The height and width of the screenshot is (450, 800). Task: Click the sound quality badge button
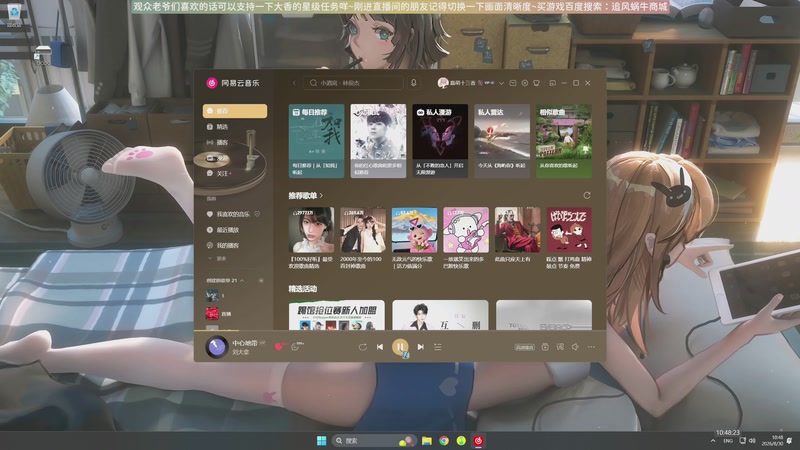(524, 347)
